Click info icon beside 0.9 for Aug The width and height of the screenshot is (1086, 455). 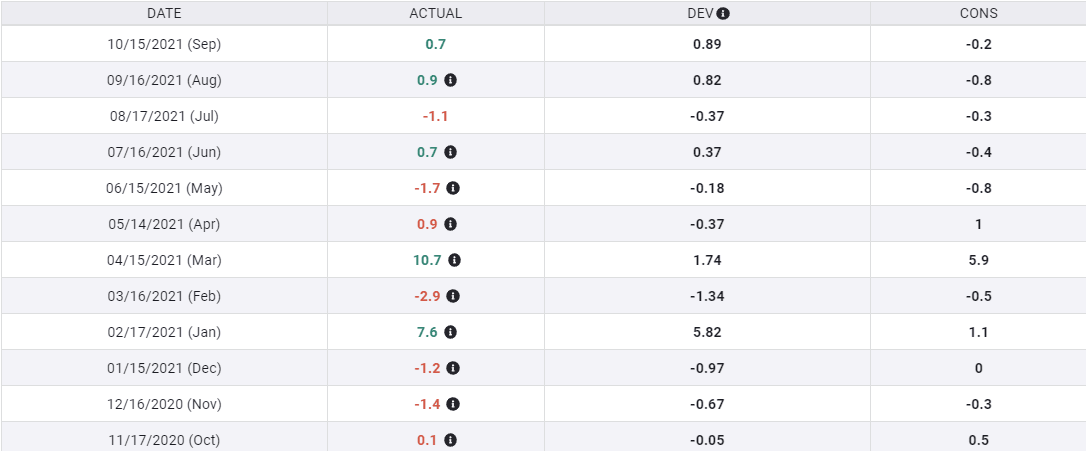pyautogui.click(x=451, y=80)
